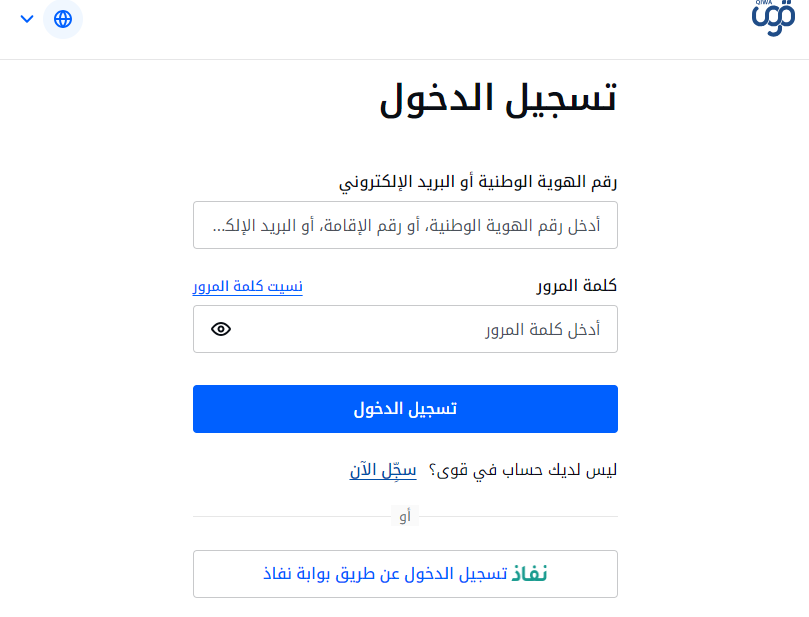Viewport: 809px width, 617px height.
Task: Open the language selector globe icon
Action: (x=63, y=19)
